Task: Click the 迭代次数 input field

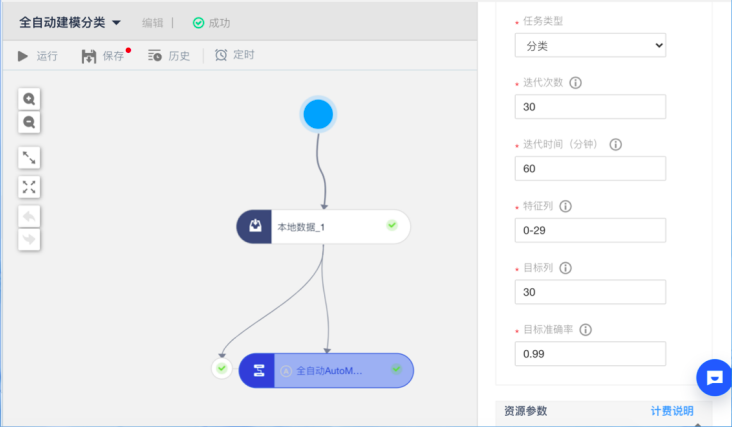Action: [x=590, y=107]
